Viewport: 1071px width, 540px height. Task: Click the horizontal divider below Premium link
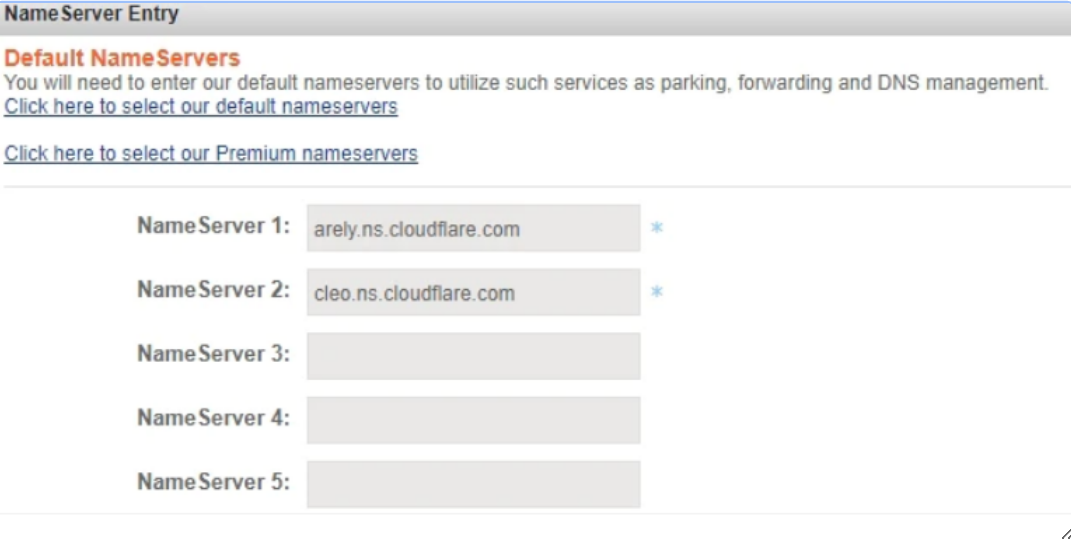(x=535, y=186)
